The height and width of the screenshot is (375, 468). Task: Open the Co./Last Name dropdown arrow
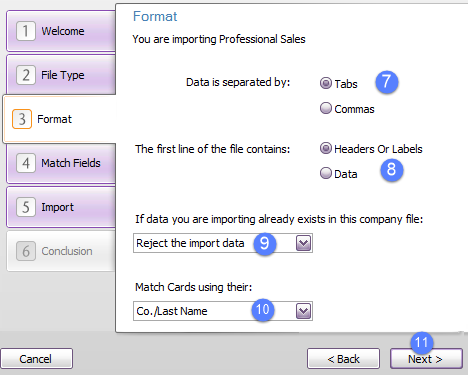point(303,311)
